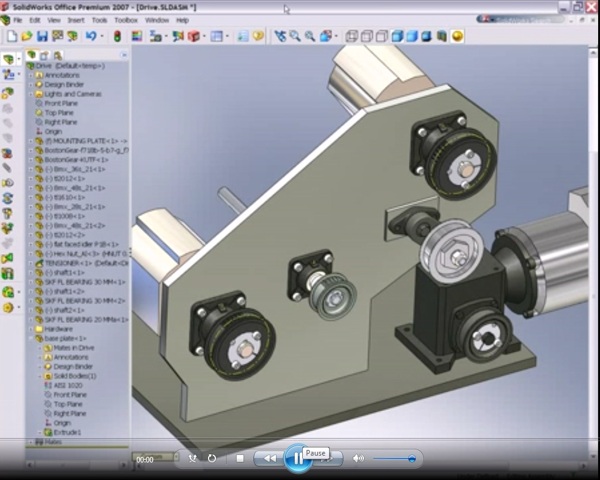Image resolution: width=600 pixels, height=480 pixels.
Task: Open the Toolbox menu
Action: [126, 19]
